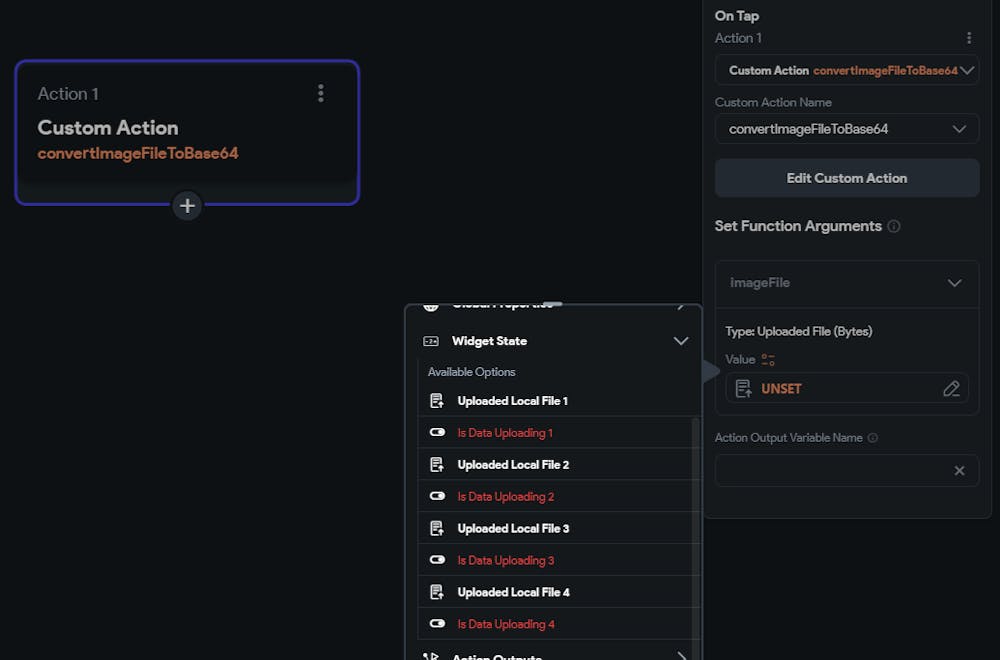
Task: Clear the Action Output Variable Name field
Action: click(x=959, y=470)
